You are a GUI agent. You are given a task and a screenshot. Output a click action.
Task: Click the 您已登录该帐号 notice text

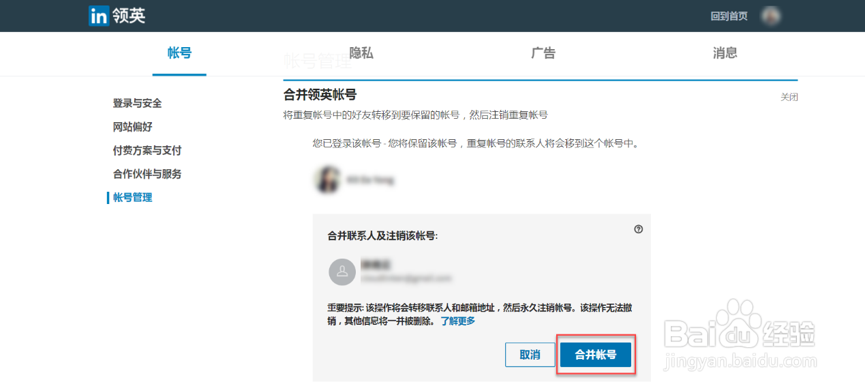point(476,144)
